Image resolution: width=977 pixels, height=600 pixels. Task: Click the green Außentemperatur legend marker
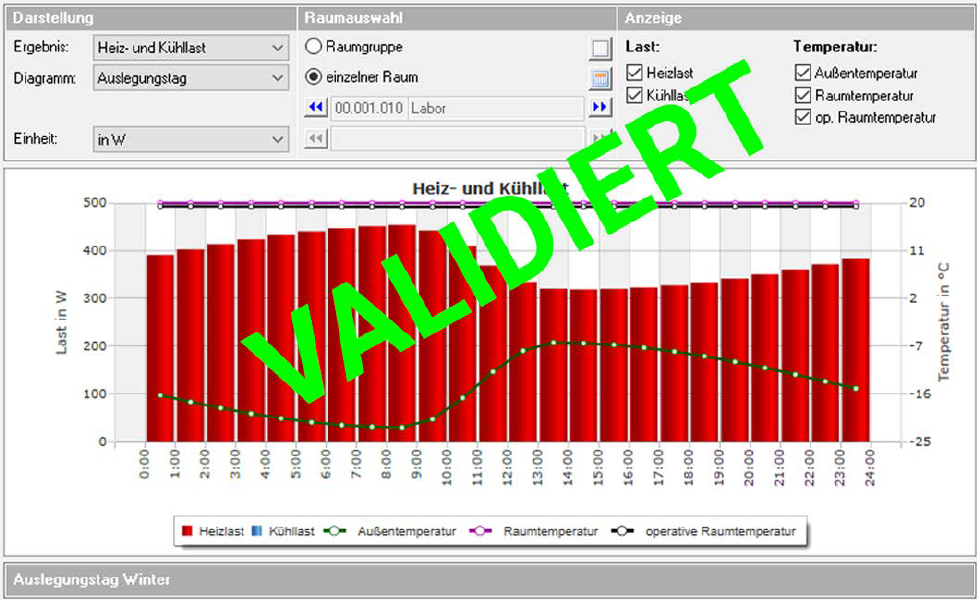[x=335, y=531]
